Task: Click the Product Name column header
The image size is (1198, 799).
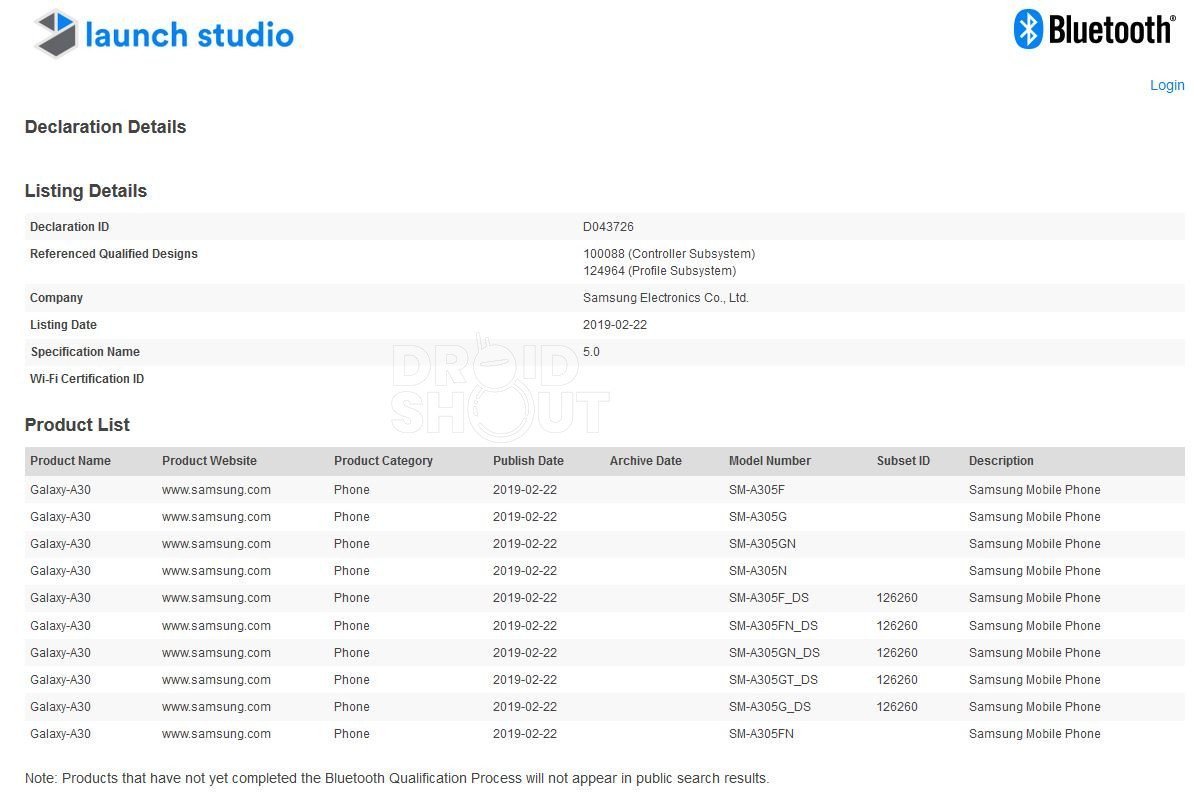Action: pos(70,461)
